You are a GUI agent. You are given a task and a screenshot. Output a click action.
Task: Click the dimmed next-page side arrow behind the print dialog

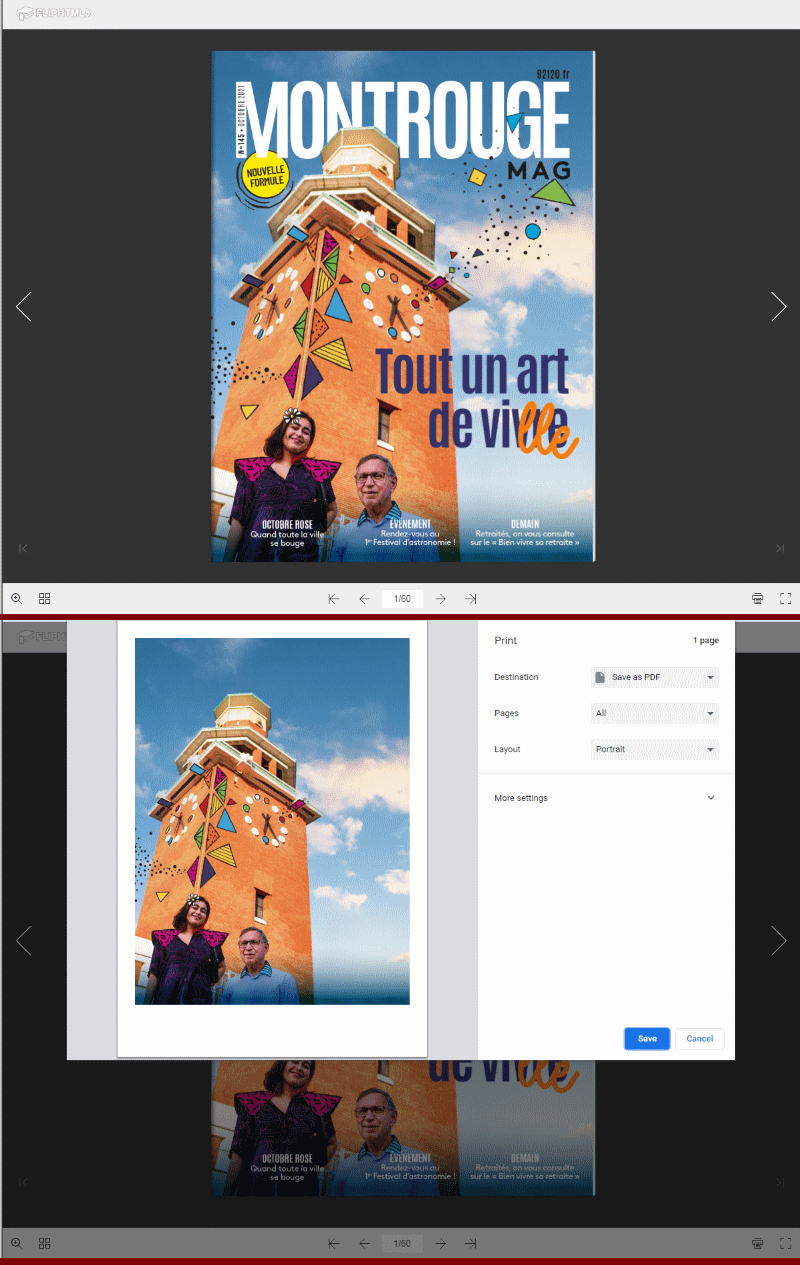[x=779, y=940]
